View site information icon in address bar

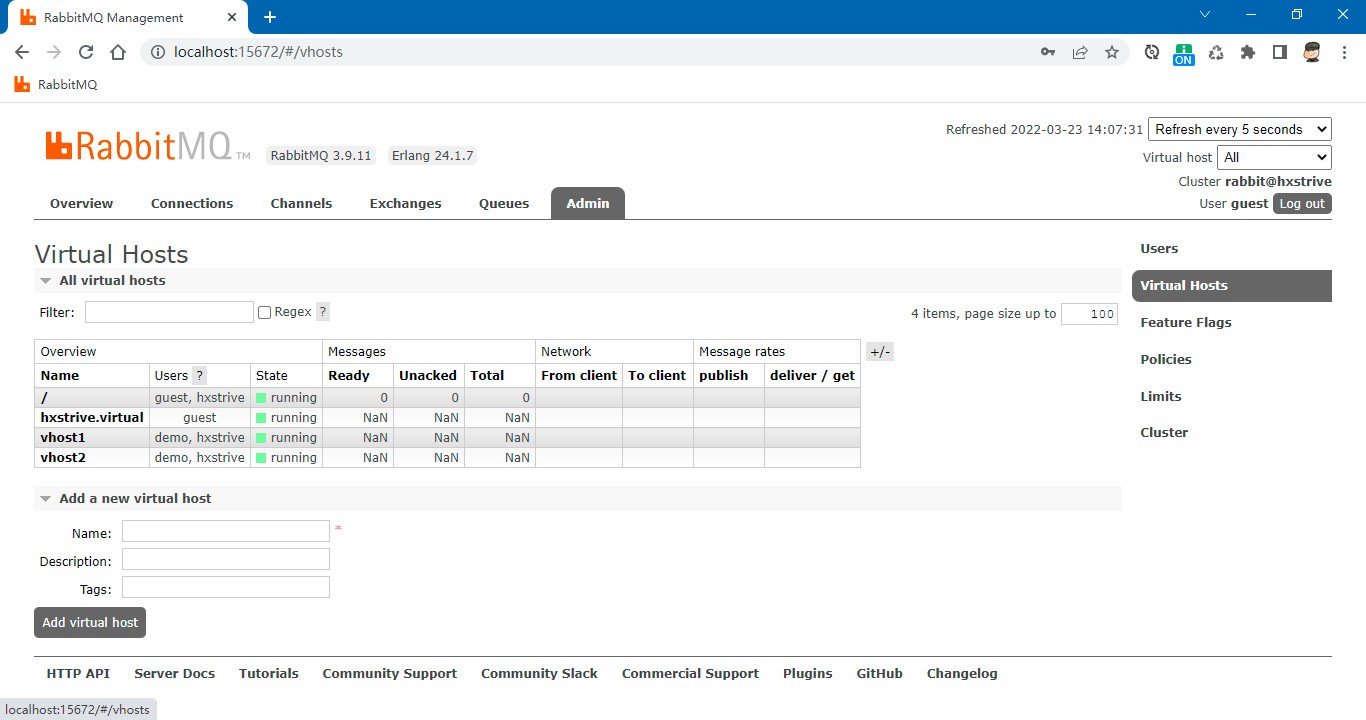(158, 52)
